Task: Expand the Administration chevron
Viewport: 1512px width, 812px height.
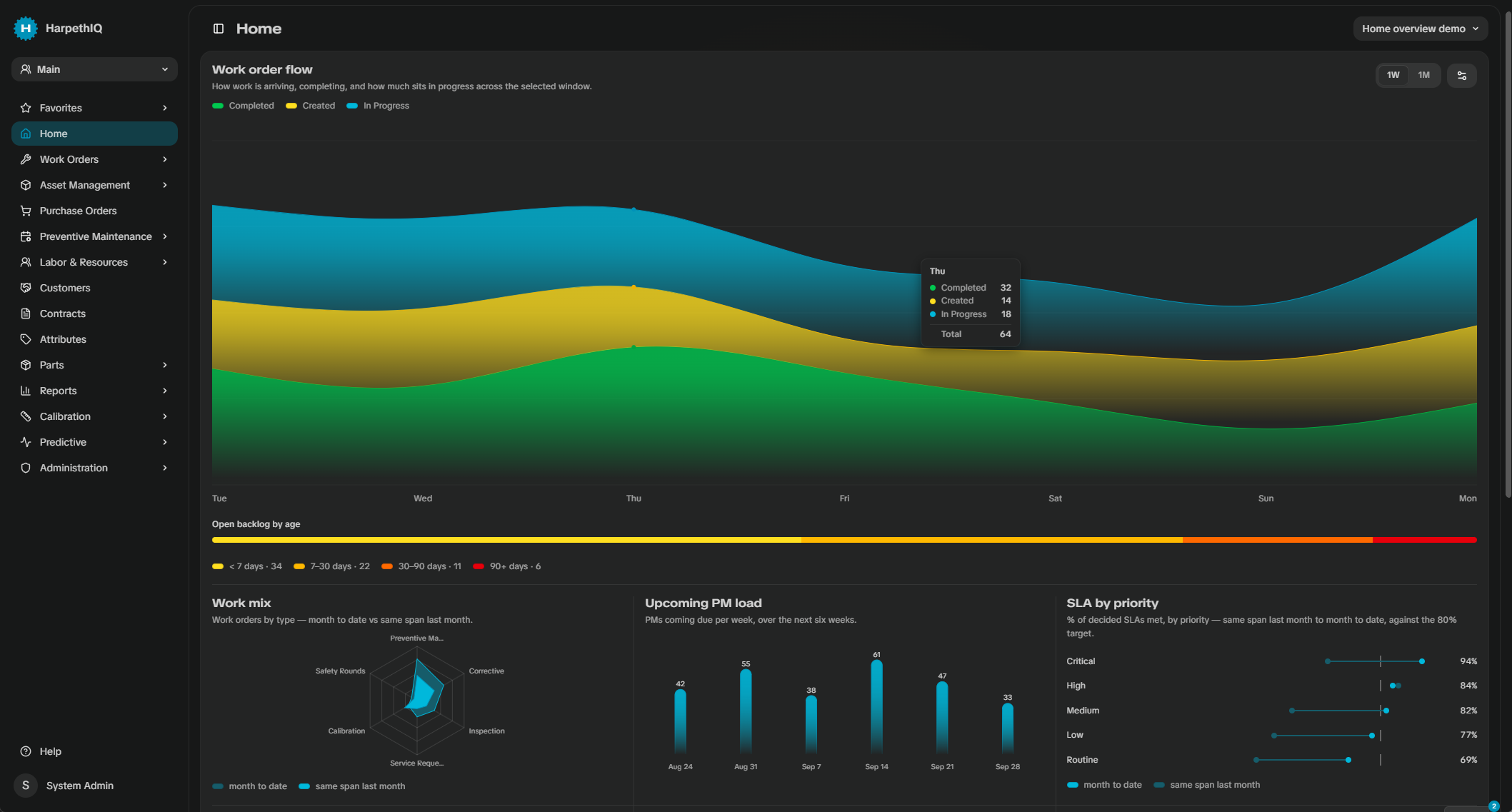Action: point(165,468)
